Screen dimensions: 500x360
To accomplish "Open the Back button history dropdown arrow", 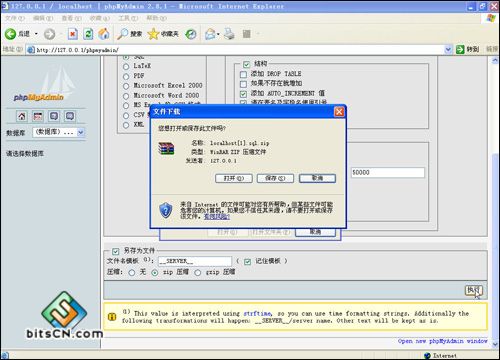I will tap(36, 34).
